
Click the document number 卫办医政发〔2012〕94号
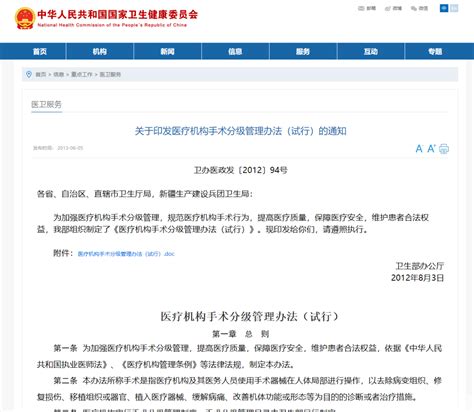241,170
